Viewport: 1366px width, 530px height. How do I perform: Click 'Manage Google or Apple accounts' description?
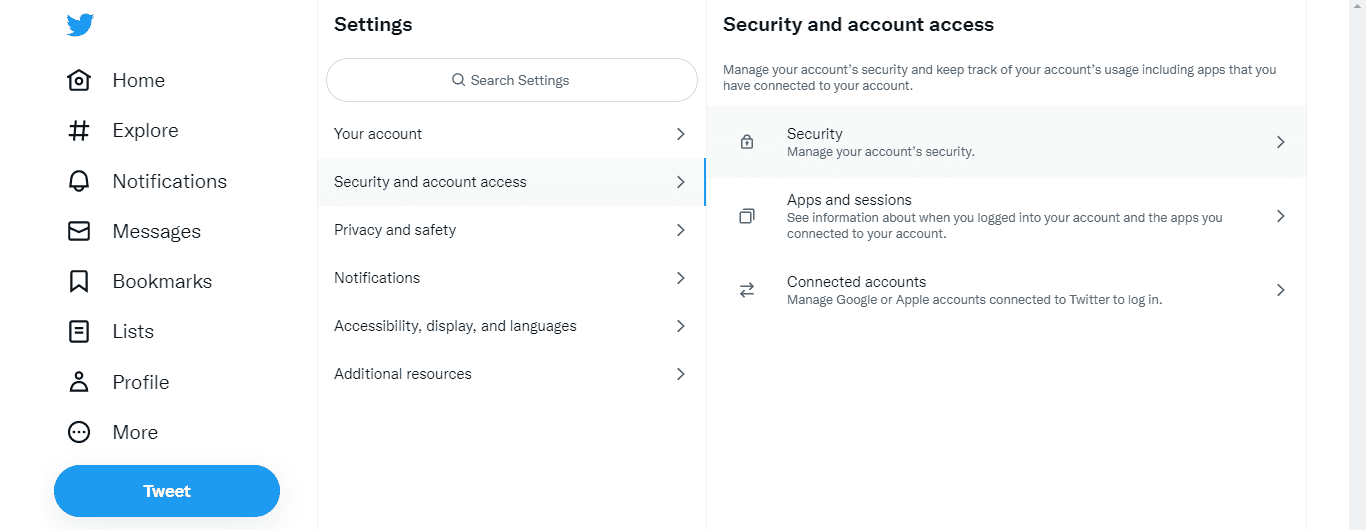pos(974,299)
